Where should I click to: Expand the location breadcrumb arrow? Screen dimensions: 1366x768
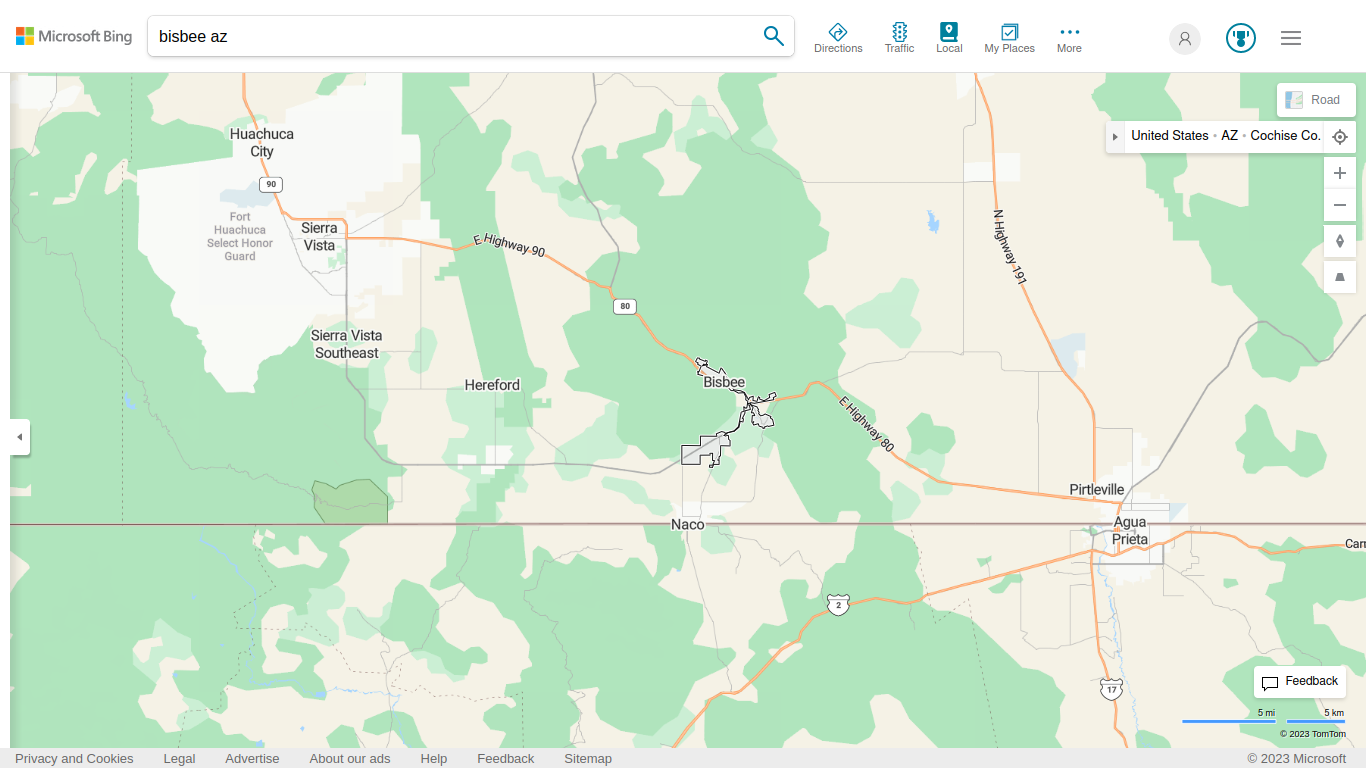1115,136
